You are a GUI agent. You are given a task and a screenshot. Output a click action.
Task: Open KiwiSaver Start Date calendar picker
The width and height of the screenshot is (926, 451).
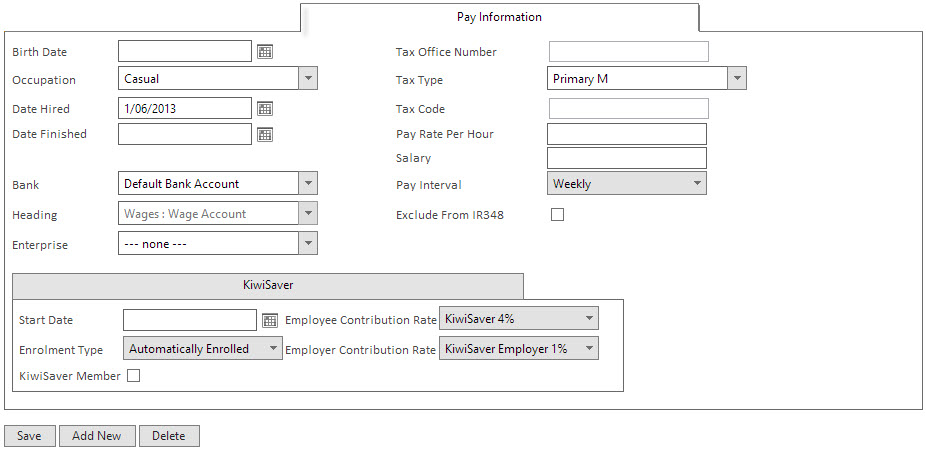[270, 321]
